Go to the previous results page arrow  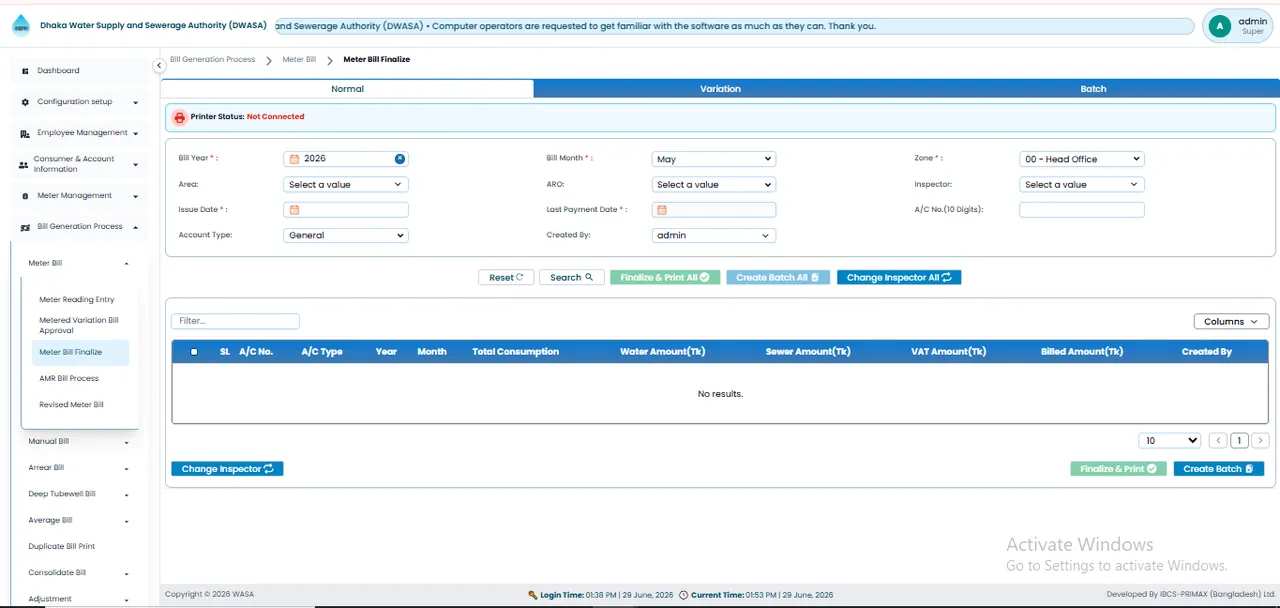click(1218, 441)
